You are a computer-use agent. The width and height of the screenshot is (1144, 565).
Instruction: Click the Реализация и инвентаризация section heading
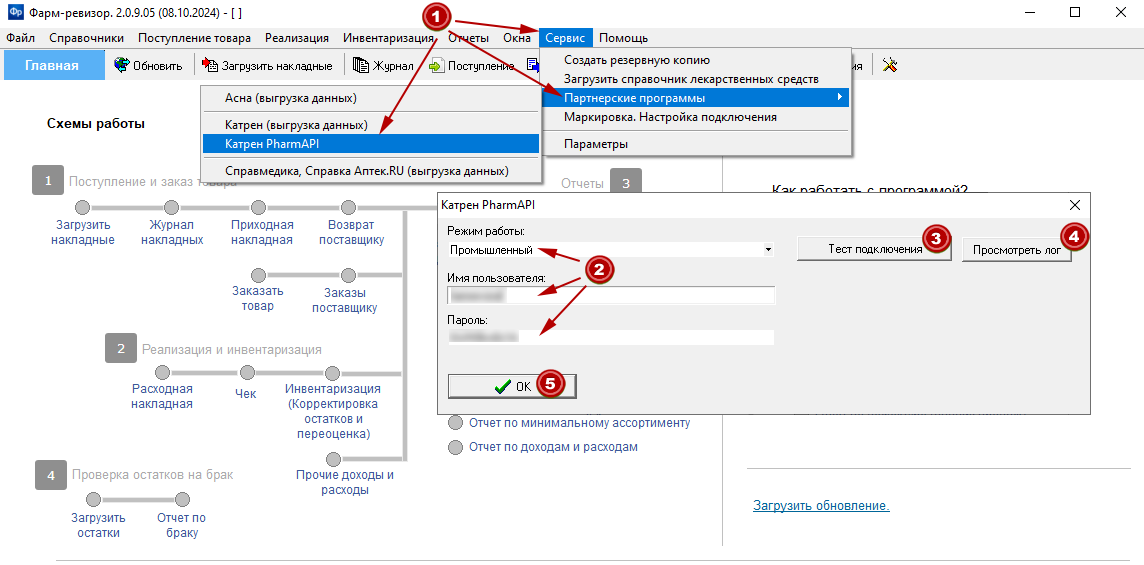point(232,349)
